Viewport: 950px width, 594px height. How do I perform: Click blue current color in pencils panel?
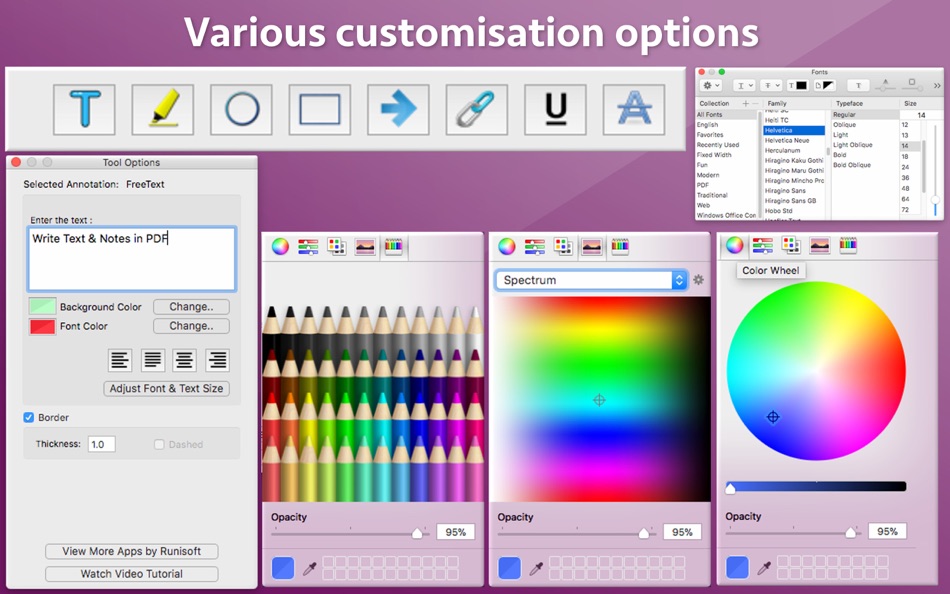pos(283,569)
